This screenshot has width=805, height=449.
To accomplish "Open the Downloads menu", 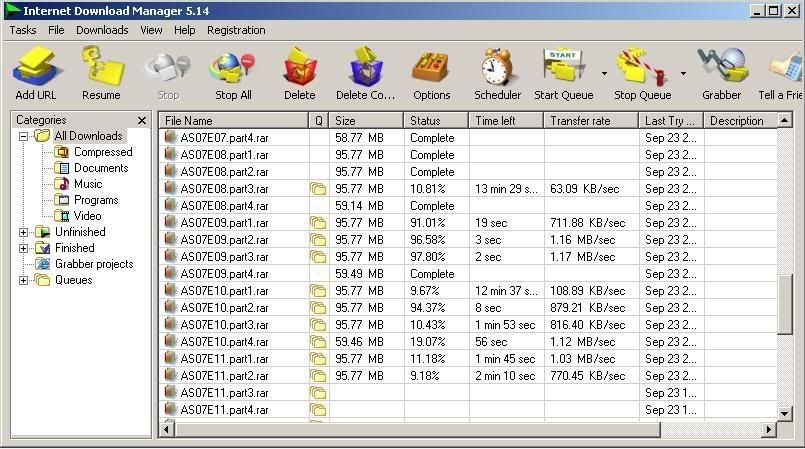I will (102, 30).
